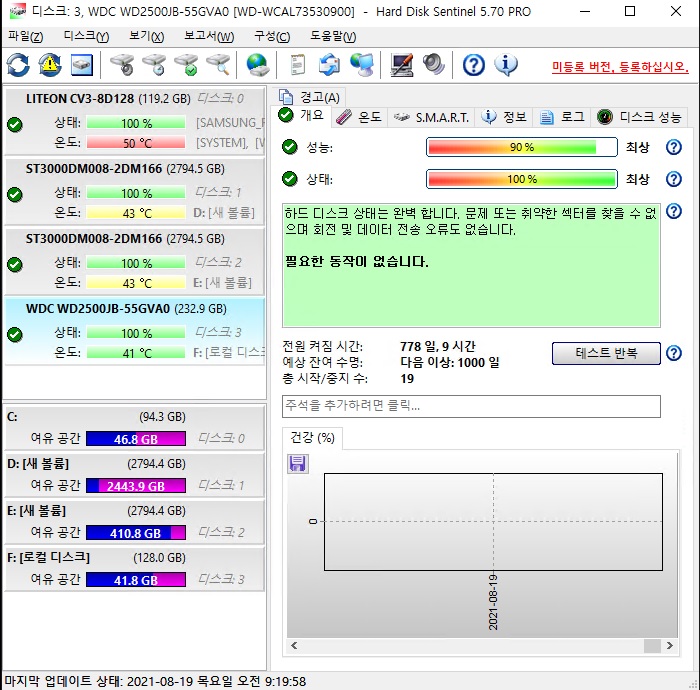Image resolution: width=700 pixels, height=690 pixels.
Task: Open the About info toolbar icon
Action: pyautogui.click(x=506, y=65)
